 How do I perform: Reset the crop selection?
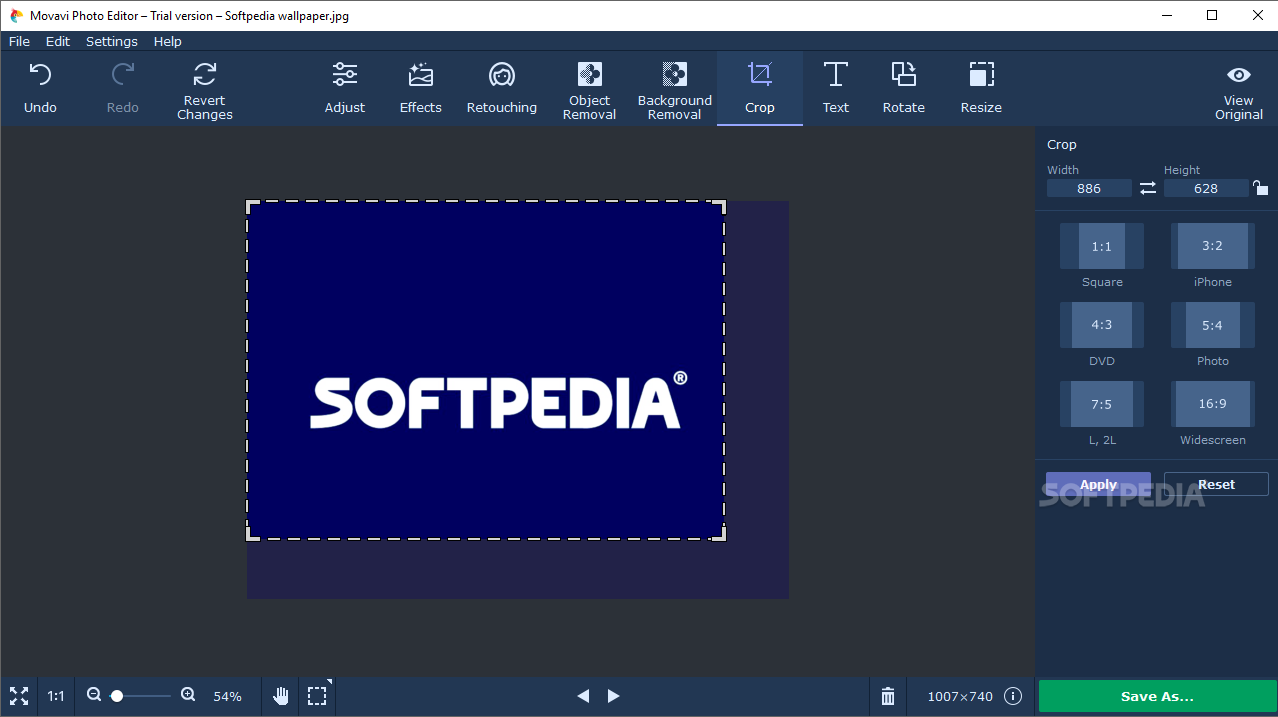click(x=1216, y=484)
